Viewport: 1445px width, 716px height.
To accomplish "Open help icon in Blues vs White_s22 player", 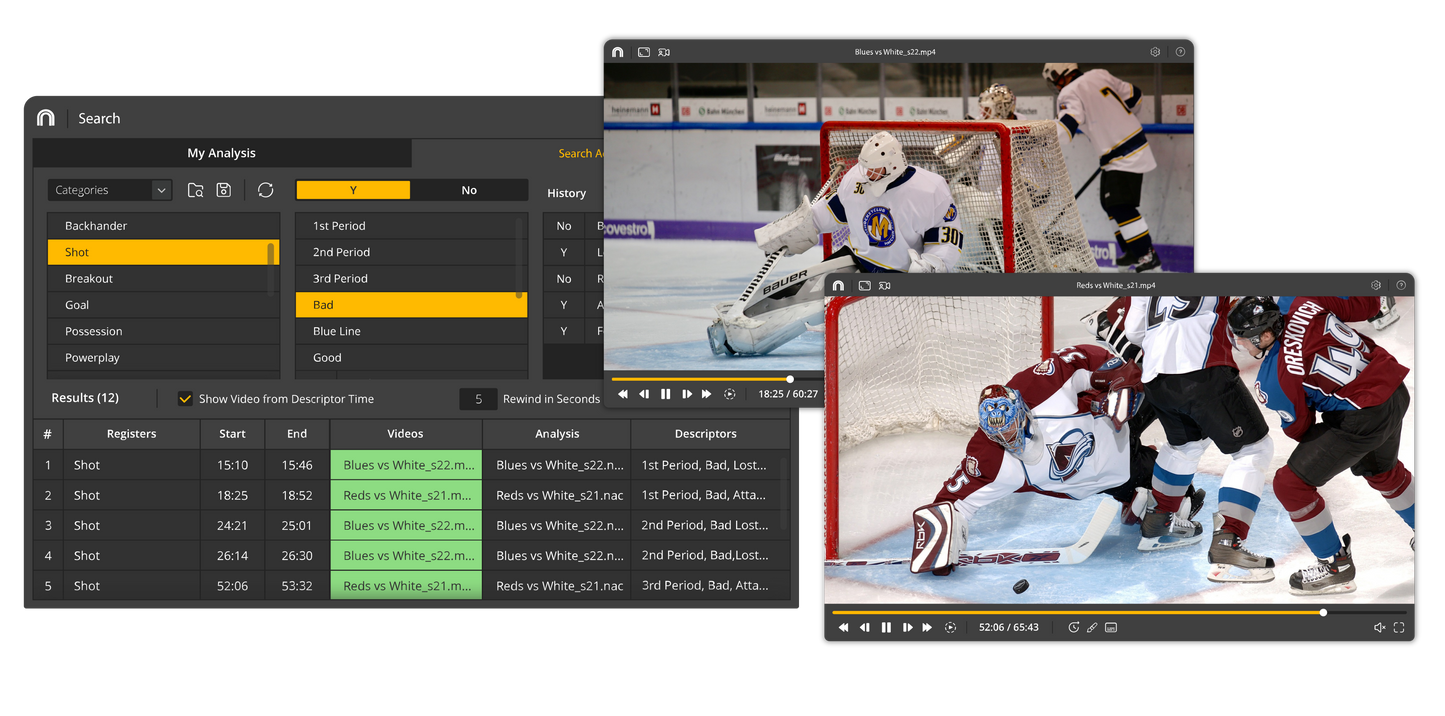I will pos(1180,52).
